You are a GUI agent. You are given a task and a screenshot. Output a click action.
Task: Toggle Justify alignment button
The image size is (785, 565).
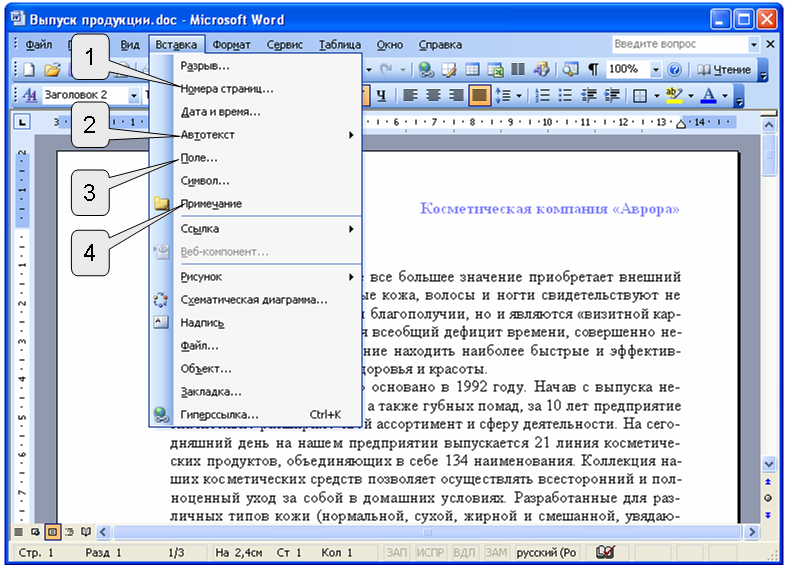click(479, 95)
